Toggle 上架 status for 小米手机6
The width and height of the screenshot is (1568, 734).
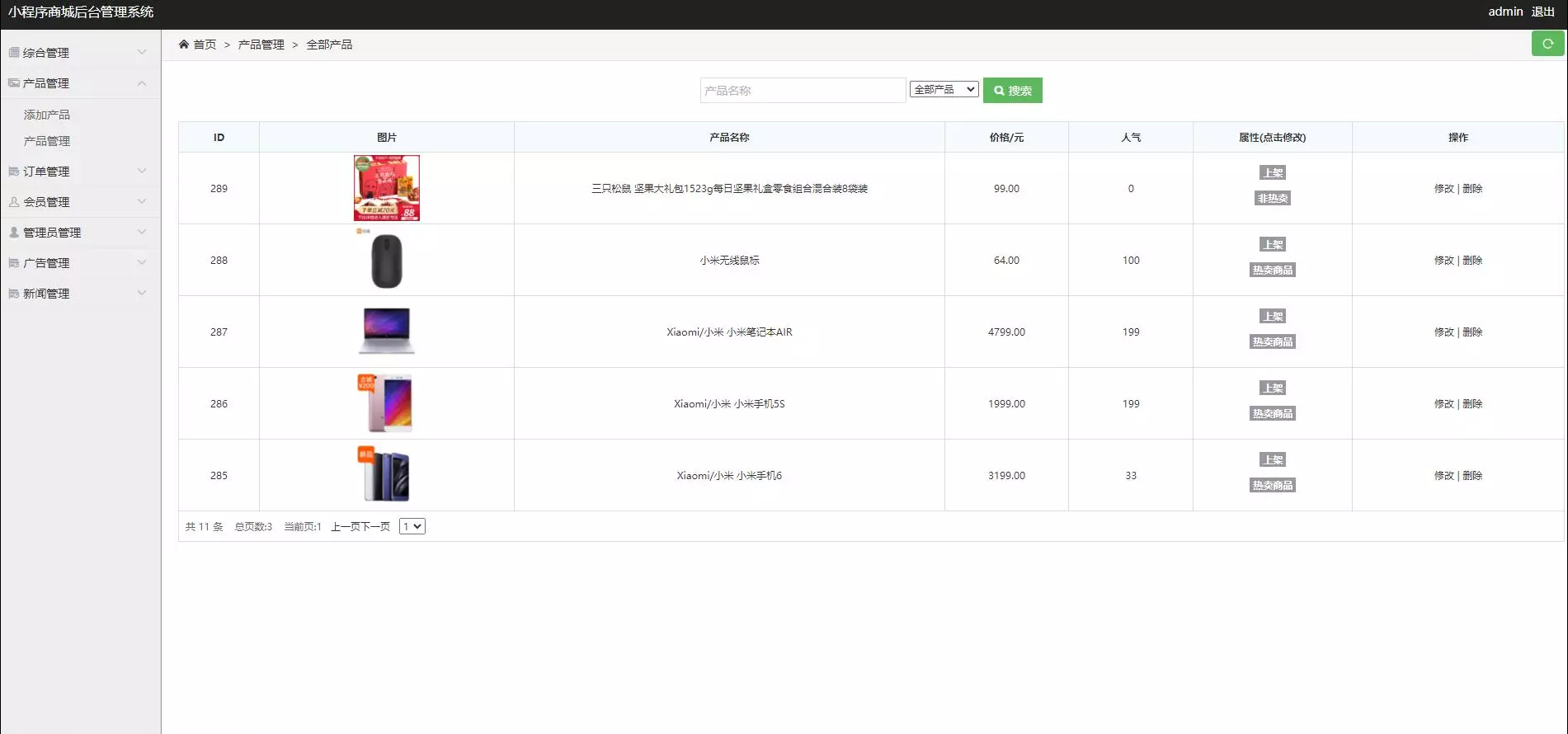(1272, 459)
